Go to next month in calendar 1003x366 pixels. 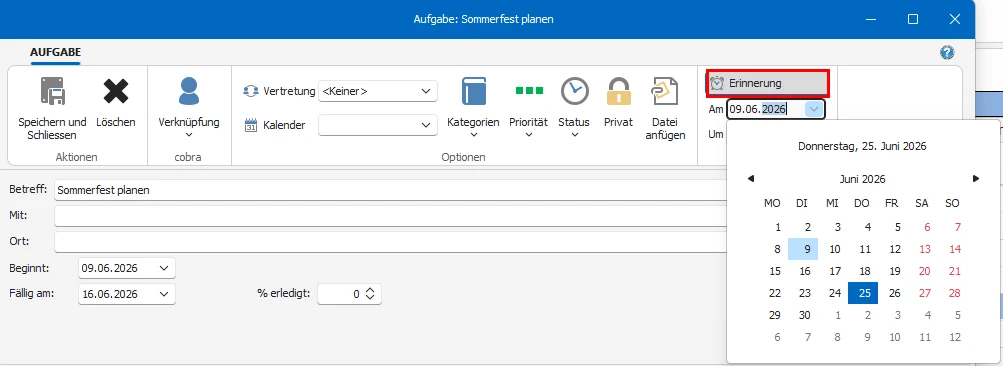tap(975, 179)
